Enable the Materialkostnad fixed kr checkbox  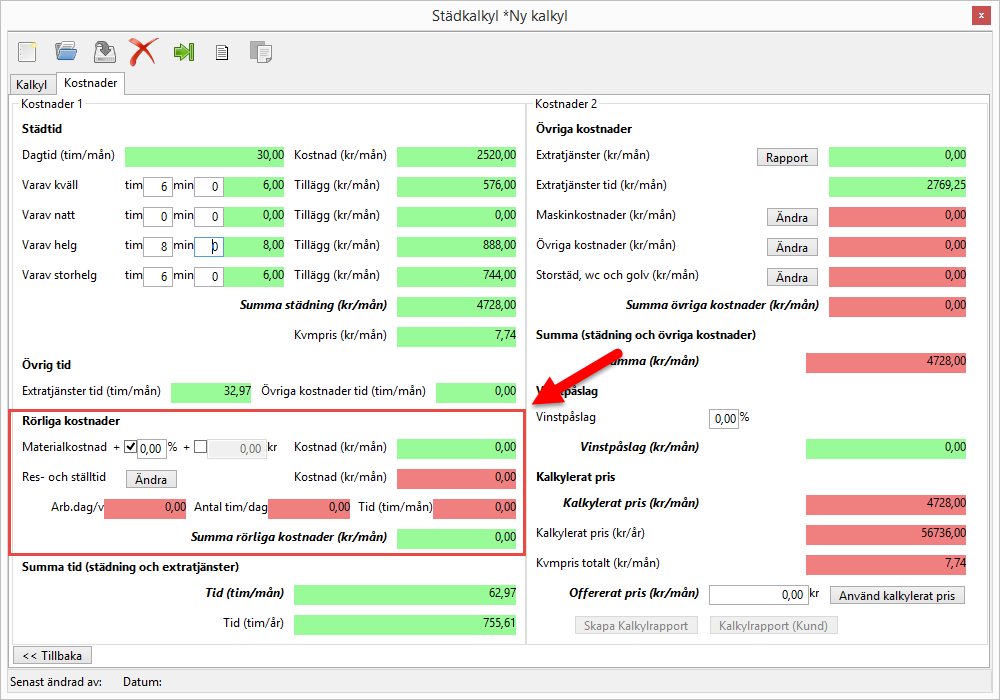pos(200,448)
